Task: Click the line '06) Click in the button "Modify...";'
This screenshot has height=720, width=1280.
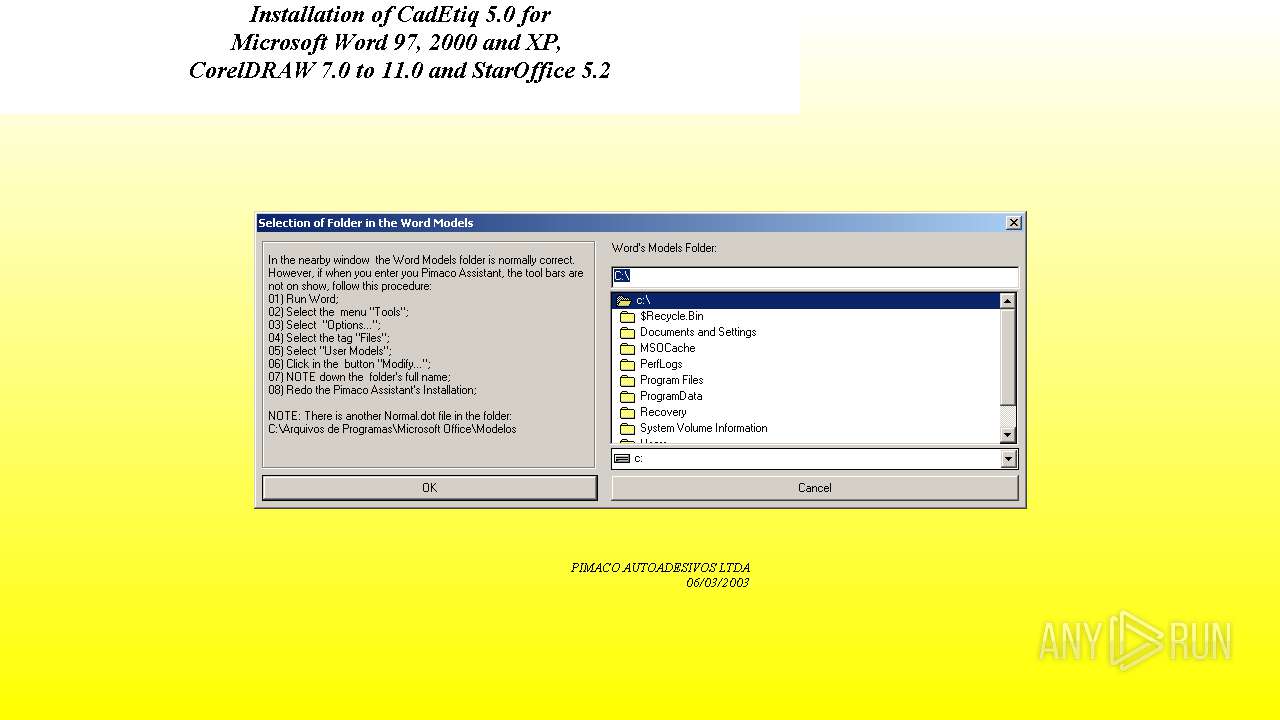Action: pyautogui.click(x=349, y=364)
